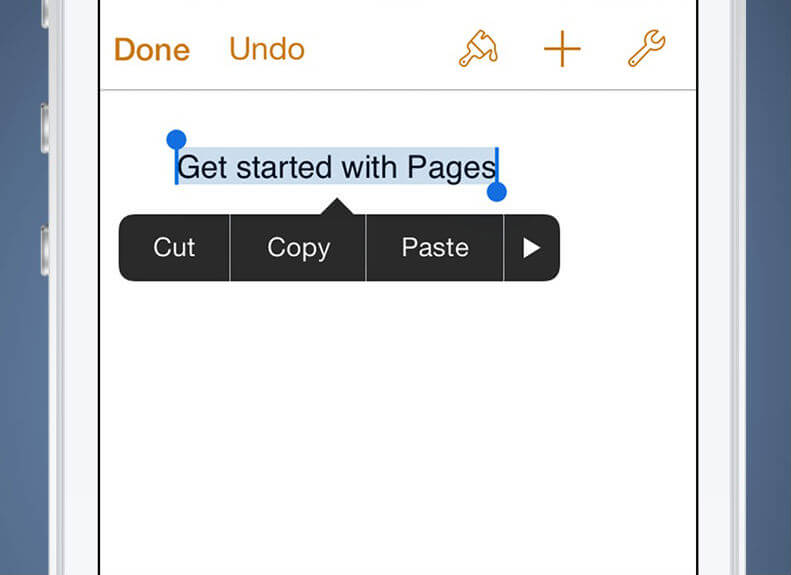Tap the selection end handle dot
The height and width of the screenshot is (575, 791).
[x=497, y=192]
